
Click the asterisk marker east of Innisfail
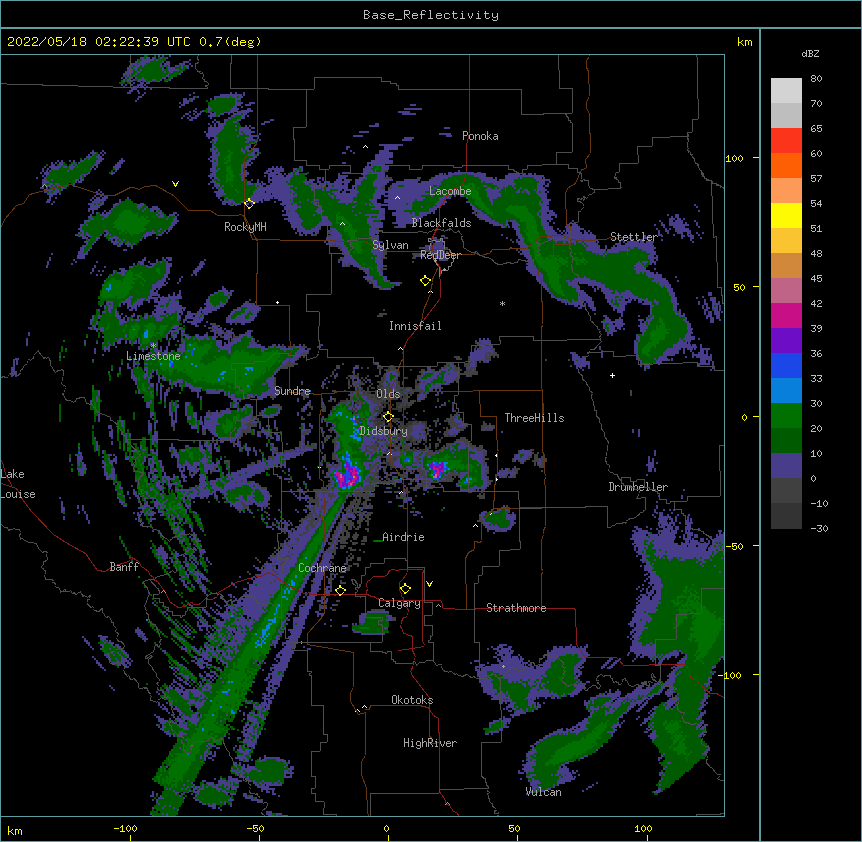pyautogui.click(x=502, y=304)
